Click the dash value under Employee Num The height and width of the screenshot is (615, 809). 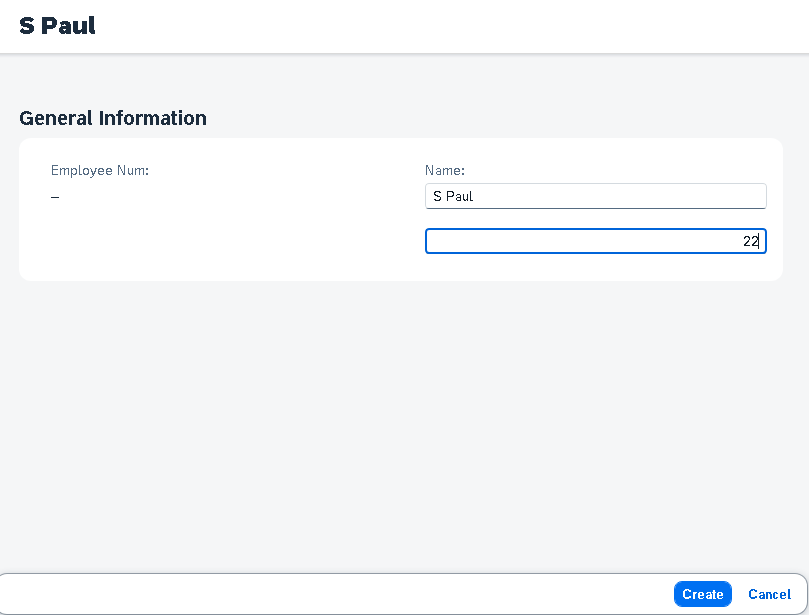pyautogui.click(x=55, y=197)
